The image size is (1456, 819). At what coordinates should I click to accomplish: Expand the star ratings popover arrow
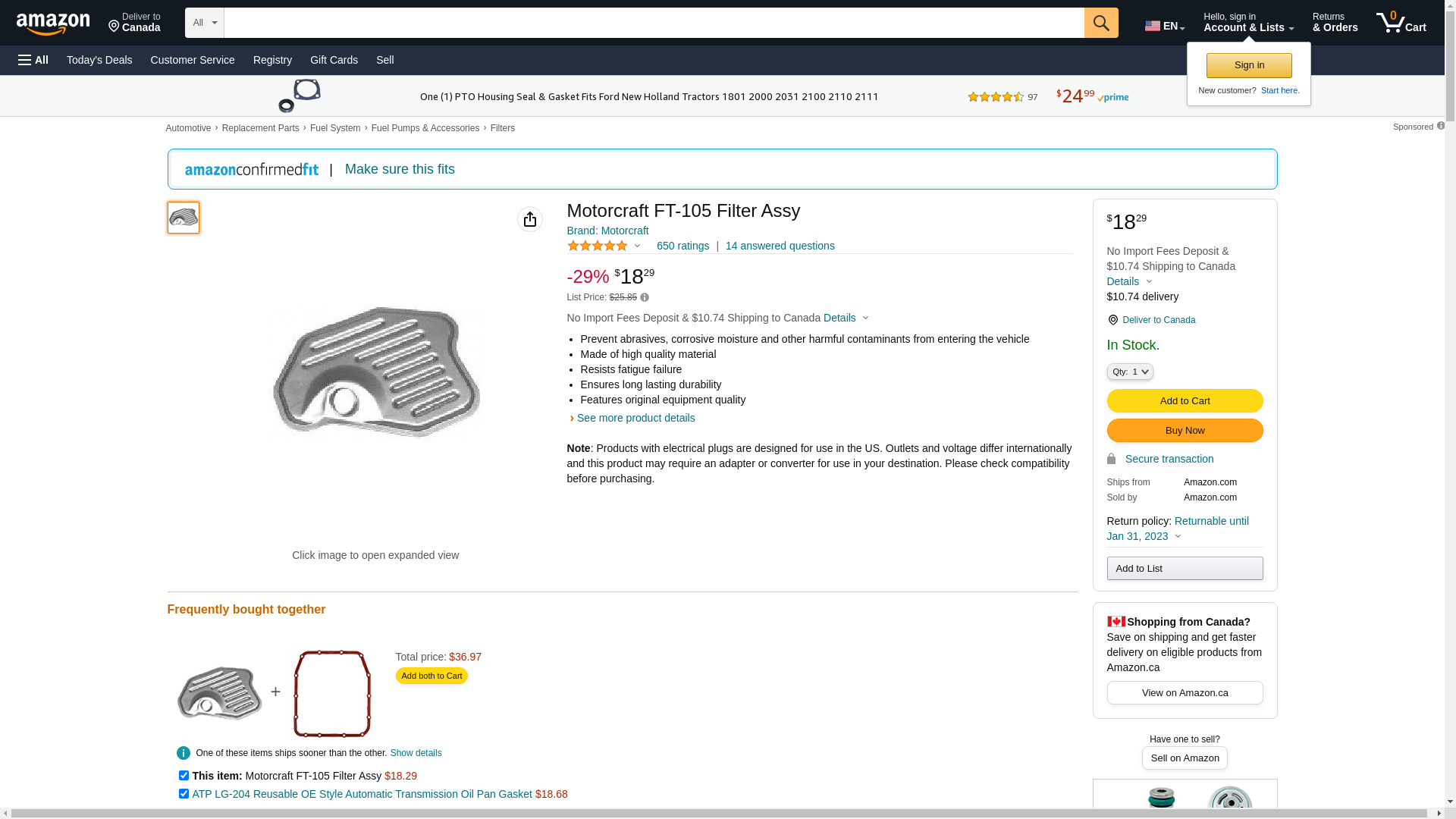[637, 246]
